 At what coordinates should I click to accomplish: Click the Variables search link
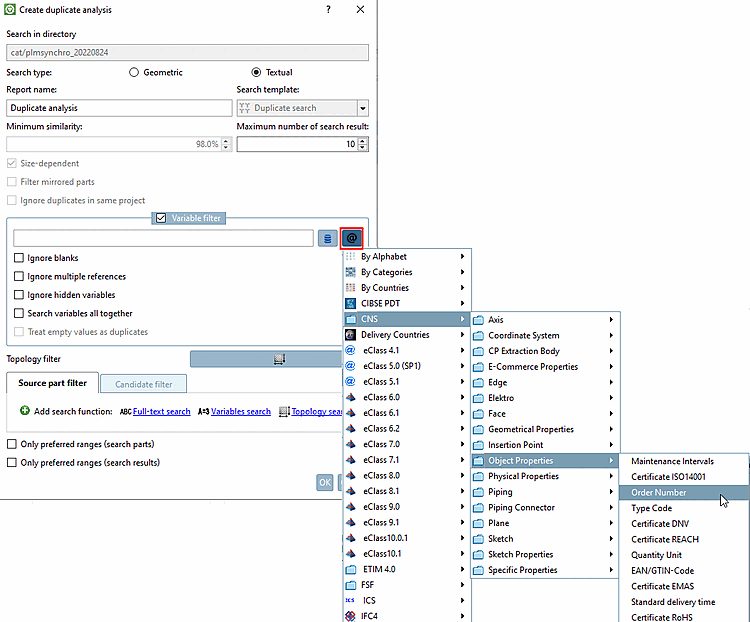pos(241,411)
